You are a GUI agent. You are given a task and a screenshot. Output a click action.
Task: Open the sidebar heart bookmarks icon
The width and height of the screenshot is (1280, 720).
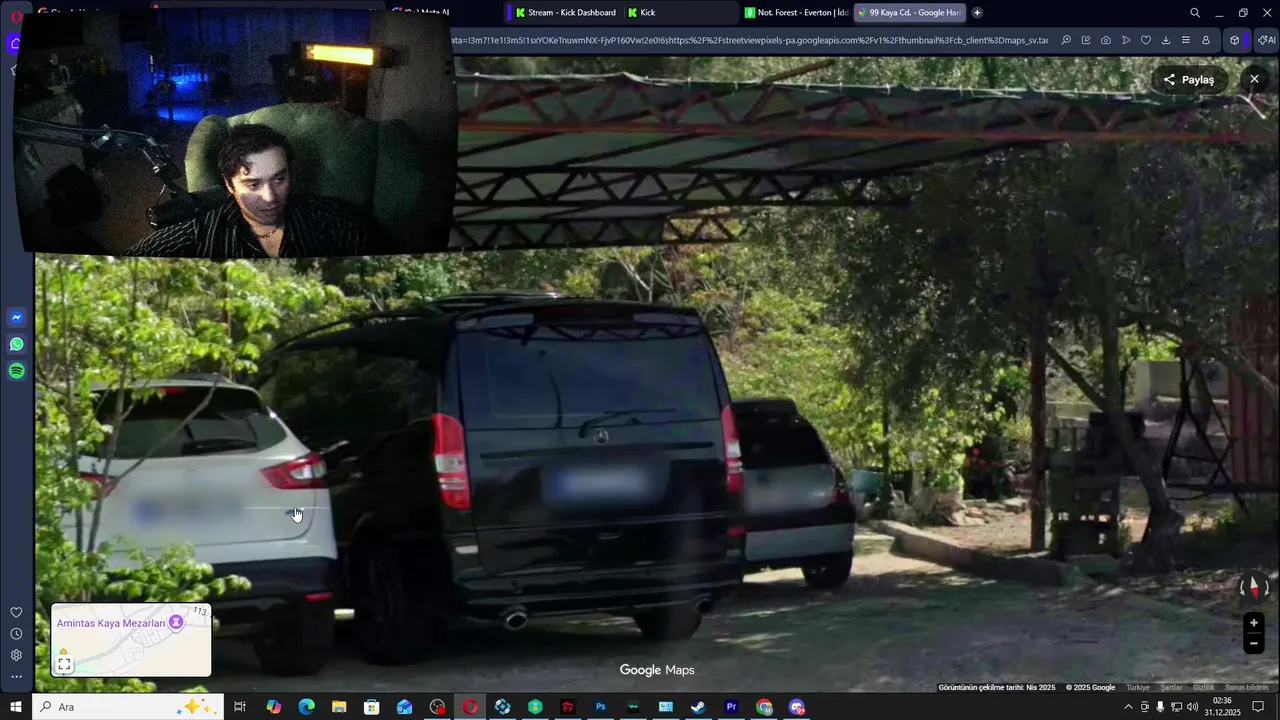click(16, 612)
